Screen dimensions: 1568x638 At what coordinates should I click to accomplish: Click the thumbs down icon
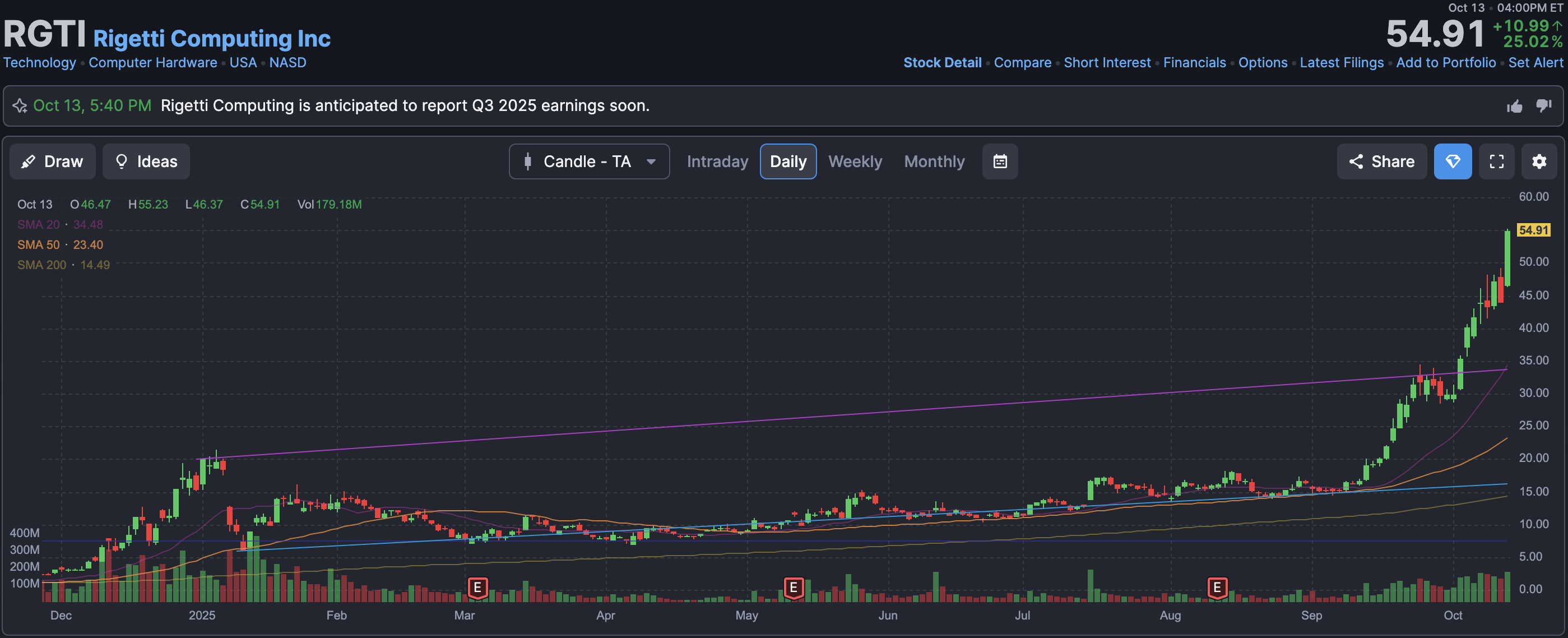1543,105
